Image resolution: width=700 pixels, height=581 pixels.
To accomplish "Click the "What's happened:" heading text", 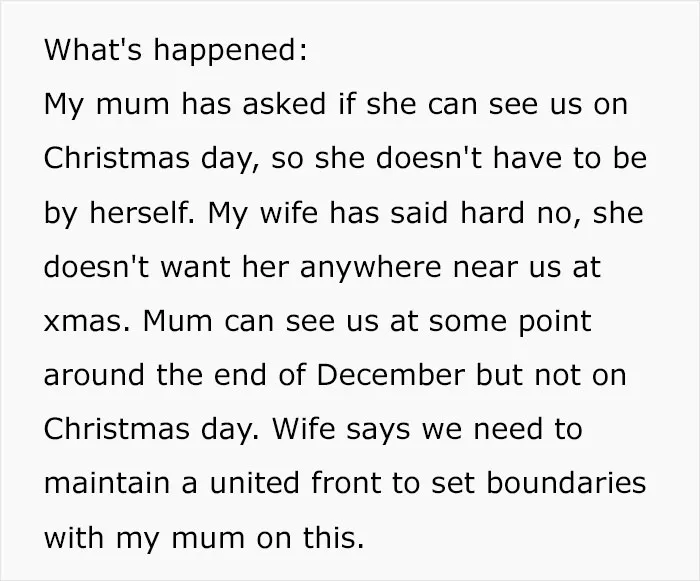I will tap(176, 50).
